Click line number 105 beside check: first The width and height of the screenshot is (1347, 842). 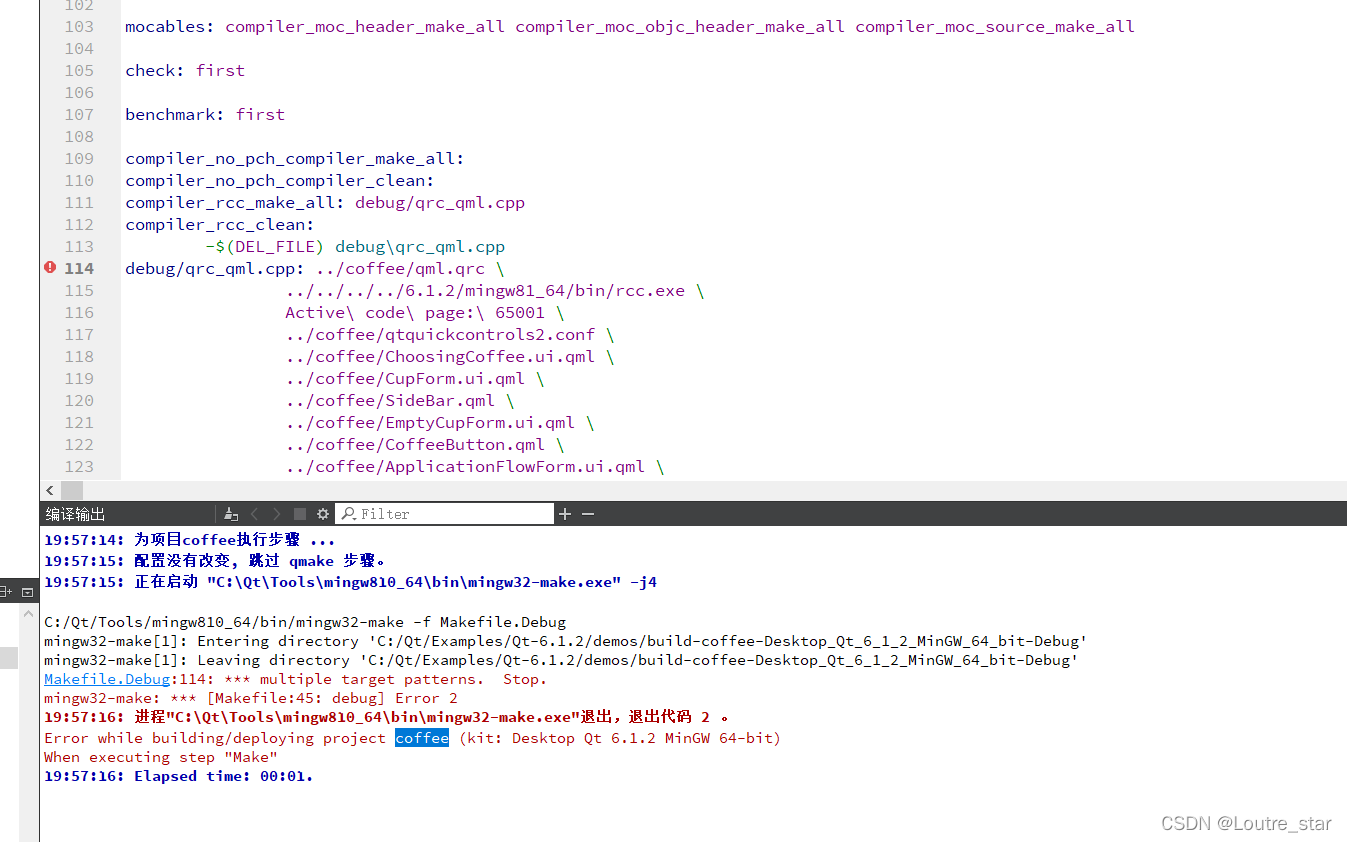click(78, 70)
